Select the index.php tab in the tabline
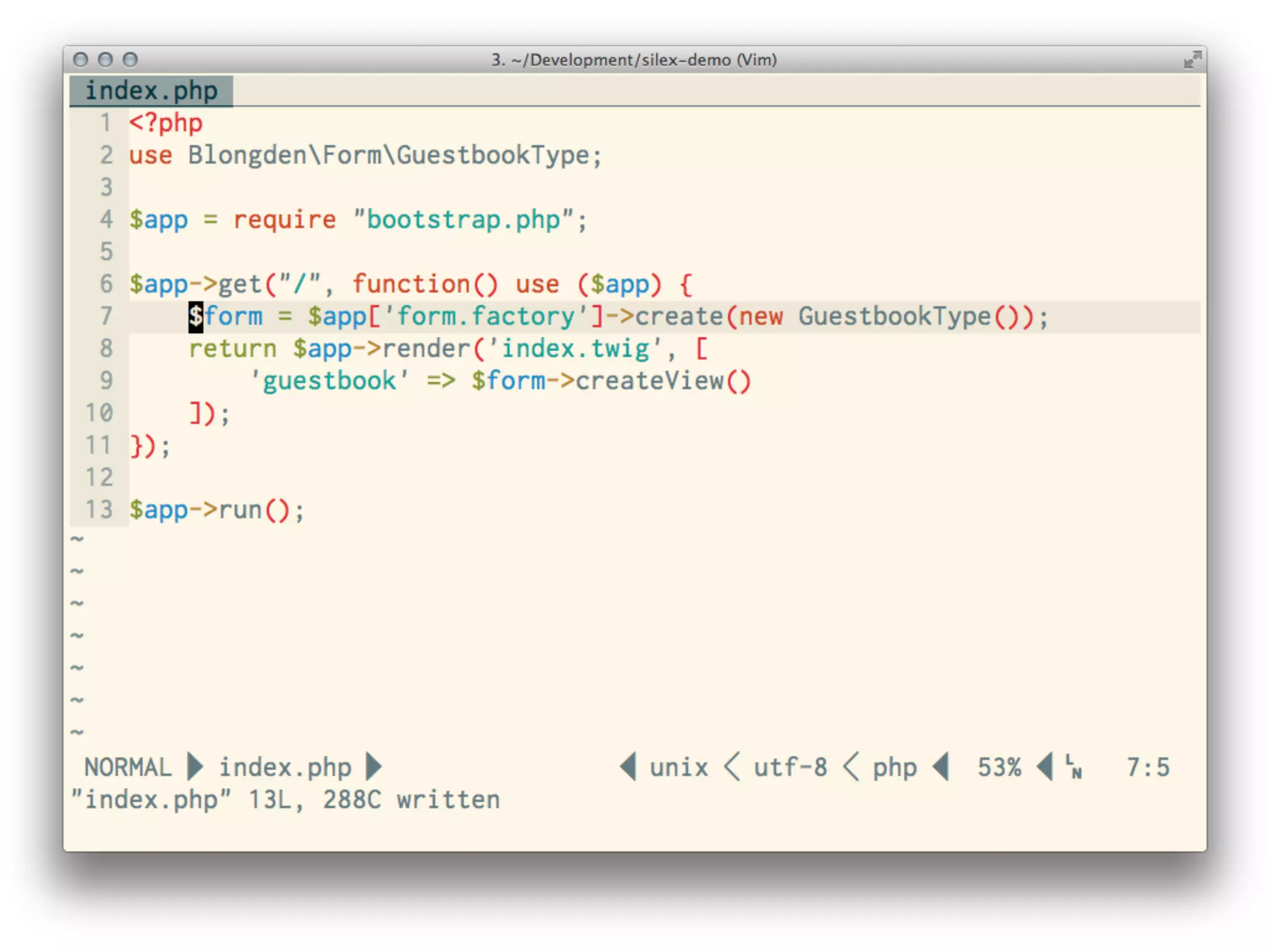The height and width of the screenshot is (952, 1270). [151, 91]
